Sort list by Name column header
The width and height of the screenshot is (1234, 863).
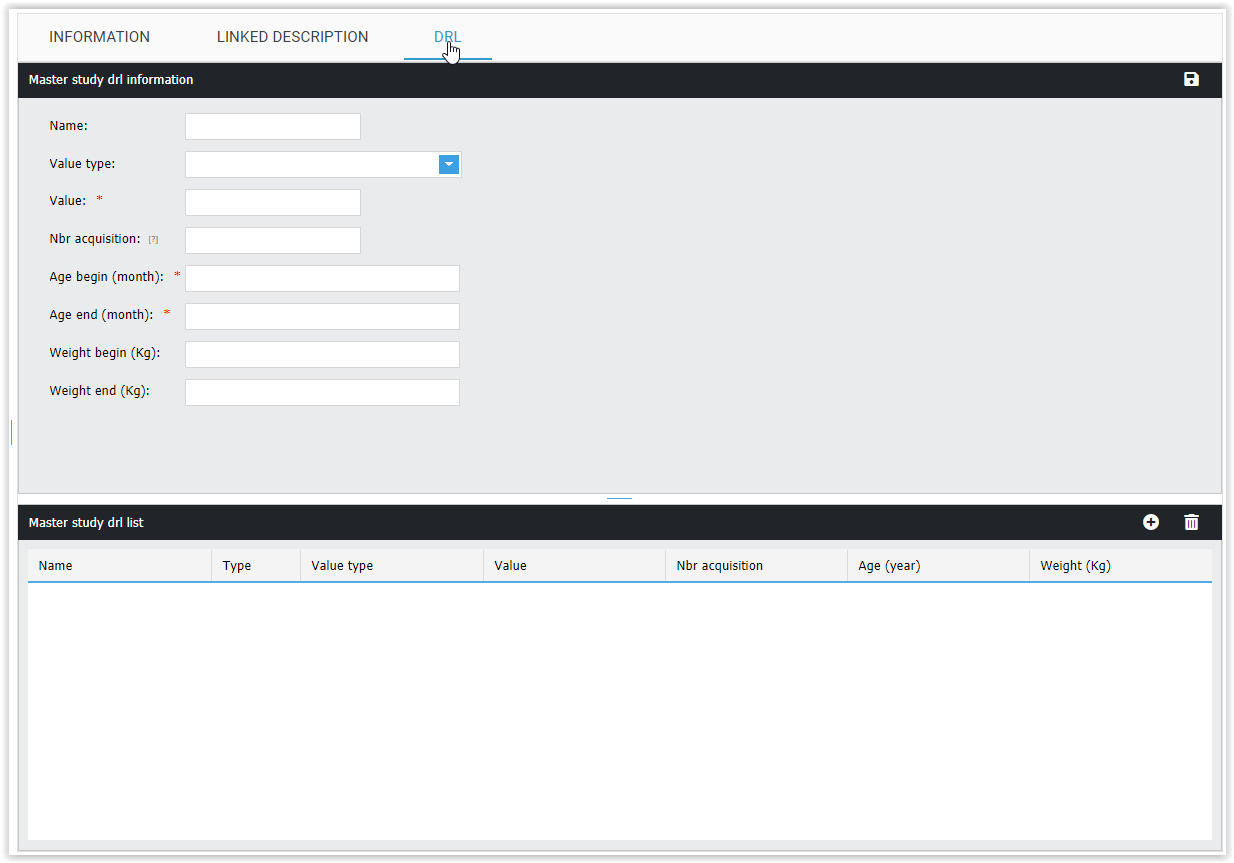tap(56, 566)
